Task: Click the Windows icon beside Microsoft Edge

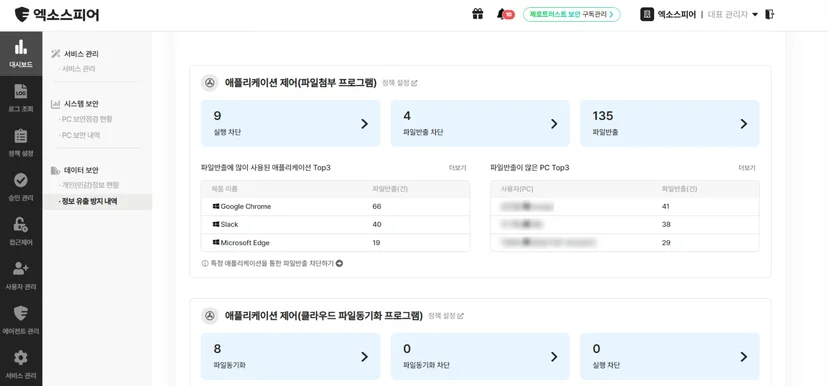Action: click(216, 242)
